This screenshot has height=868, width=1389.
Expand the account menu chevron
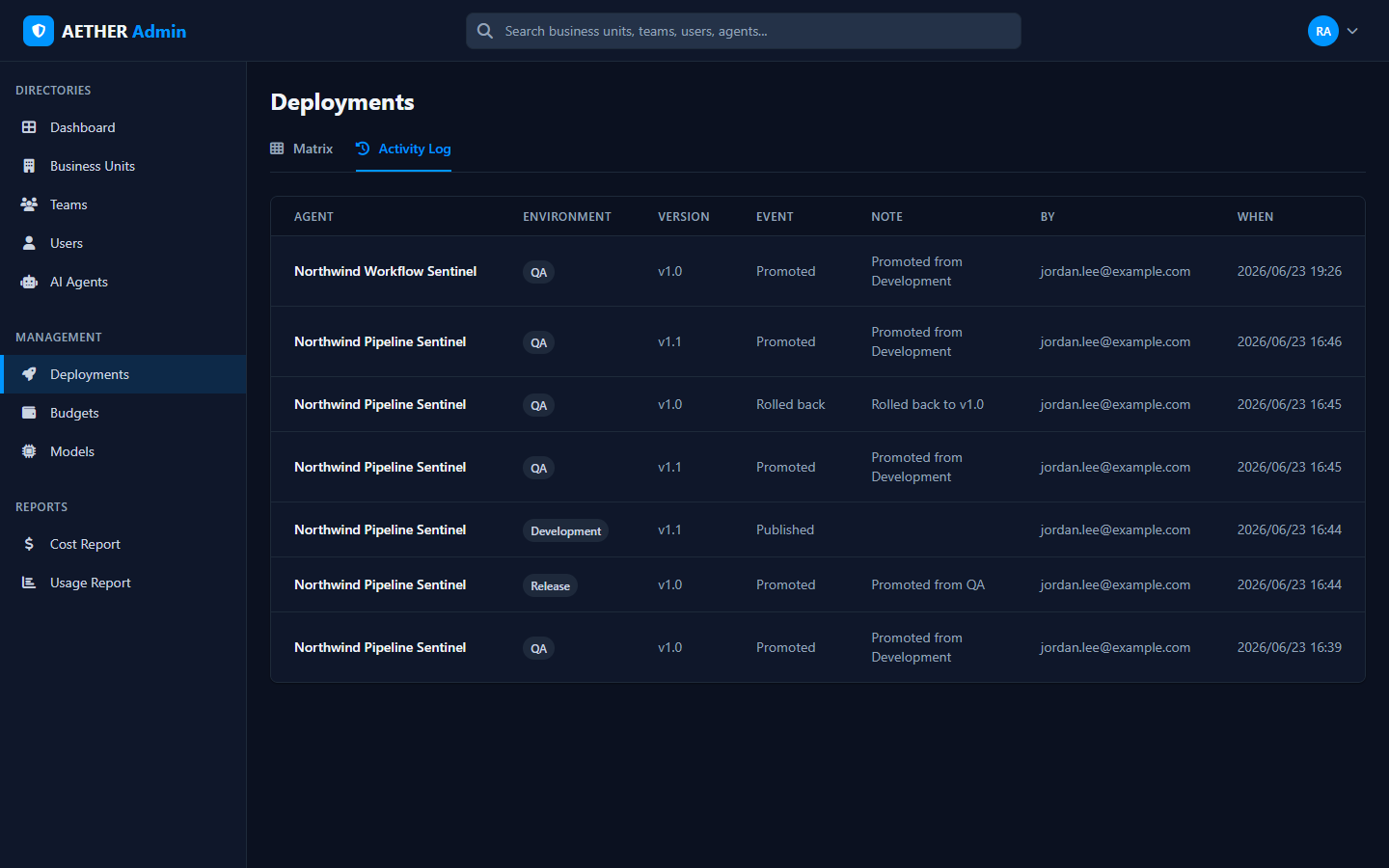click(1352, 31)
